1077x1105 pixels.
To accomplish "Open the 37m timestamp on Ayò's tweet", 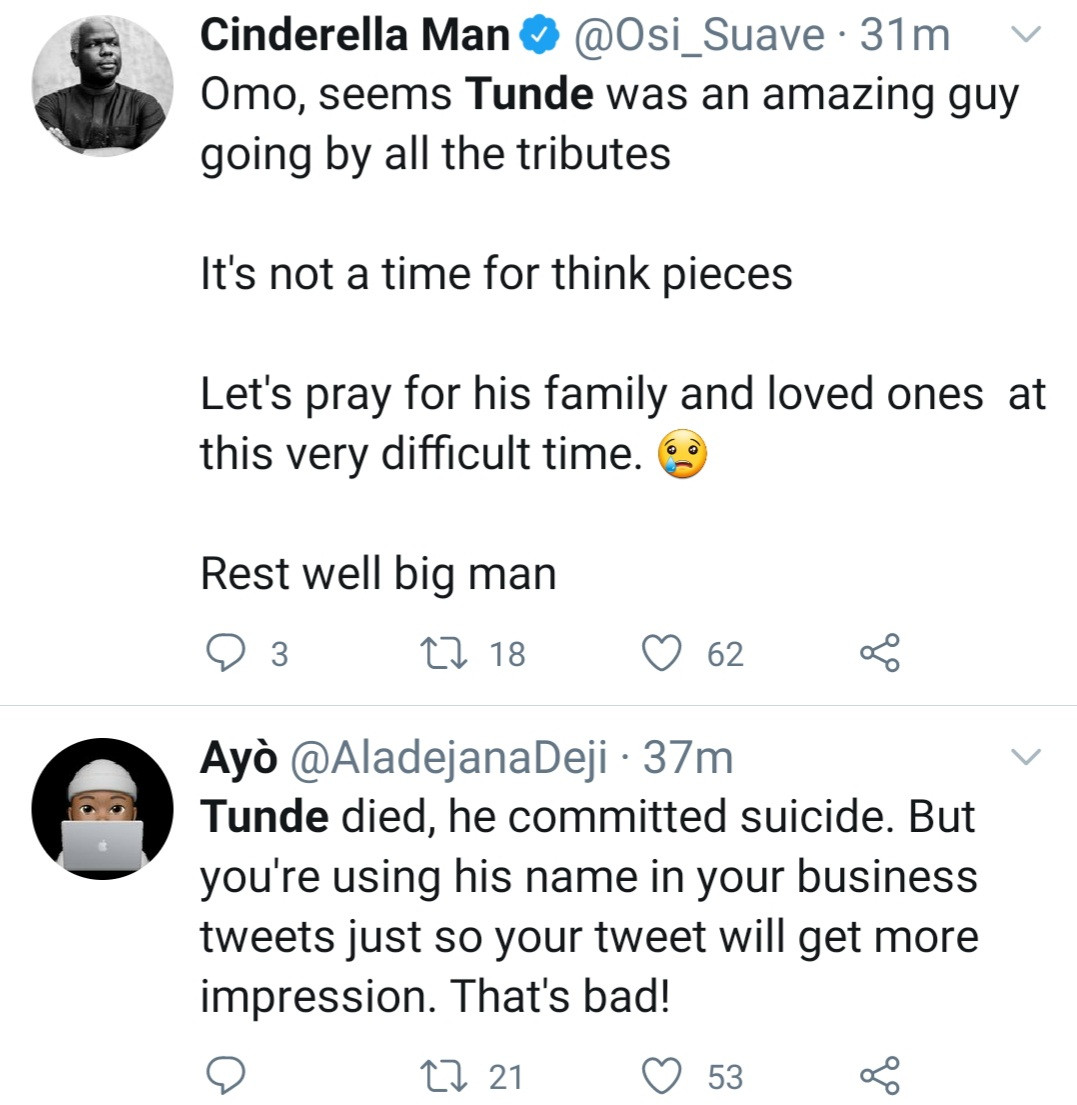I will pyautogui.click(x=688, y=760).
